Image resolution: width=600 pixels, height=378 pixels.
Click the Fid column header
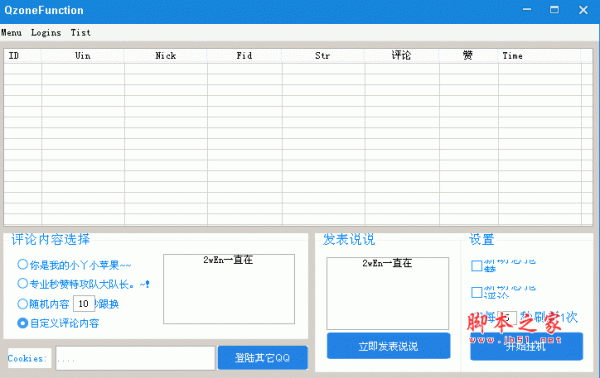pos(245,56)
